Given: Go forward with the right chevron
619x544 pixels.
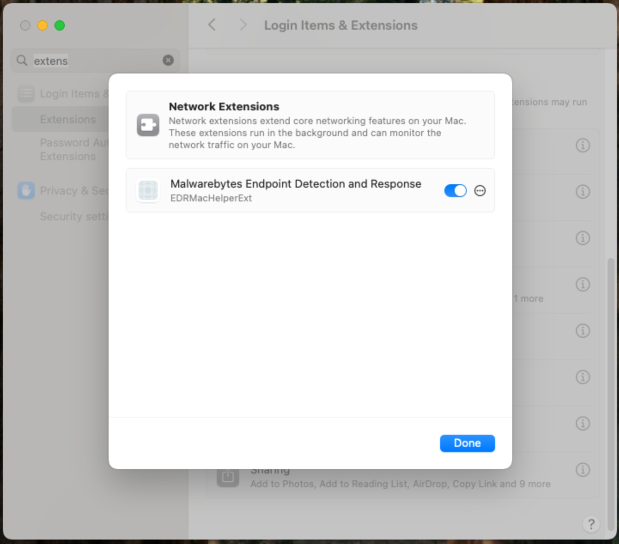Looking at the screenshot, I should coord(243,25).
